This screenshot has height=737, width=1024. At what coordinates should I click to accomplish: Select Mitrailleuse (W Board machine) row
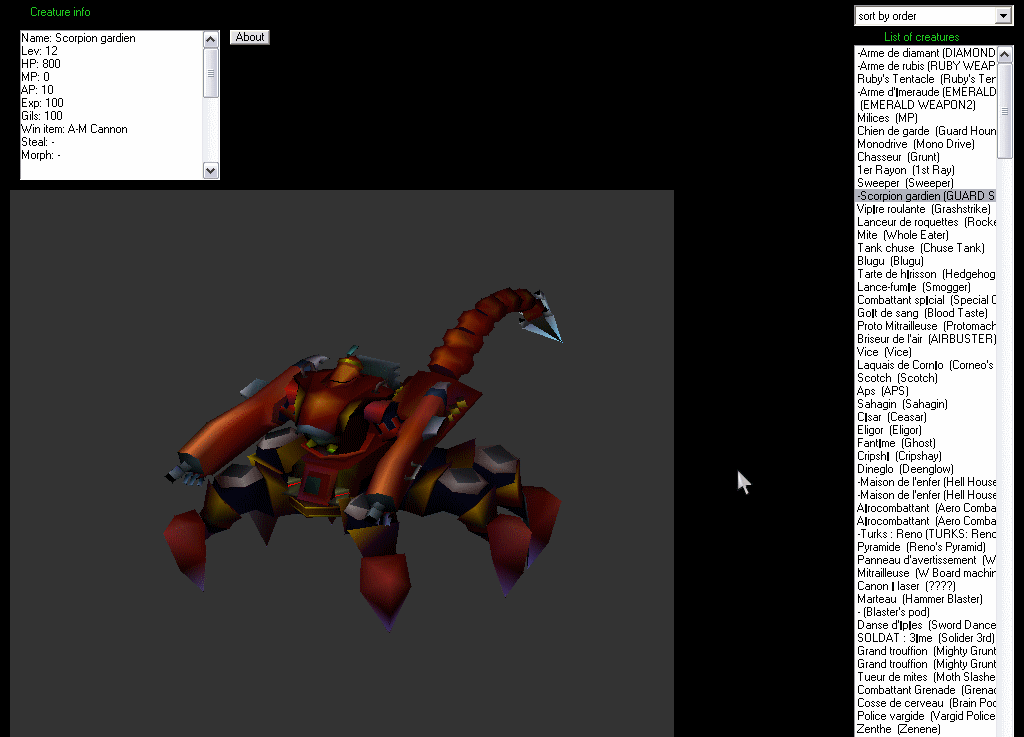coord(926,574)
